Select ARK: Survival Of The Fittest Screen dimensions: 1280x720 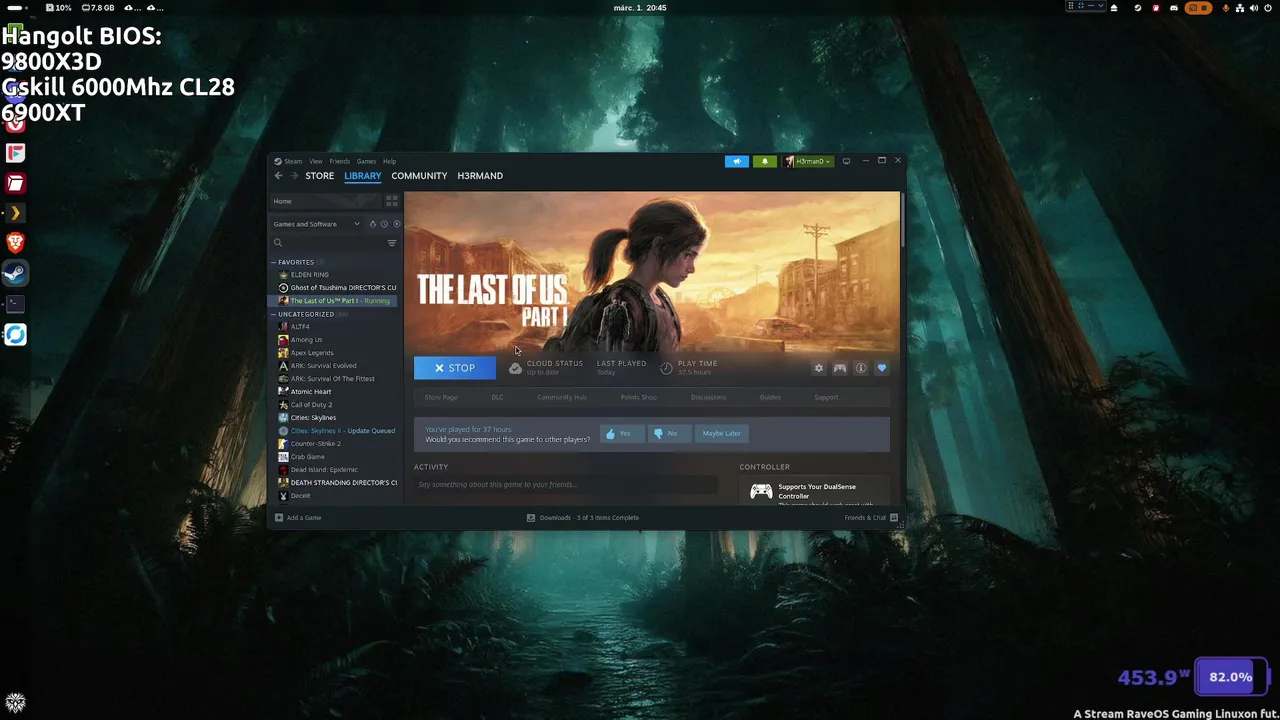point(334,379)
